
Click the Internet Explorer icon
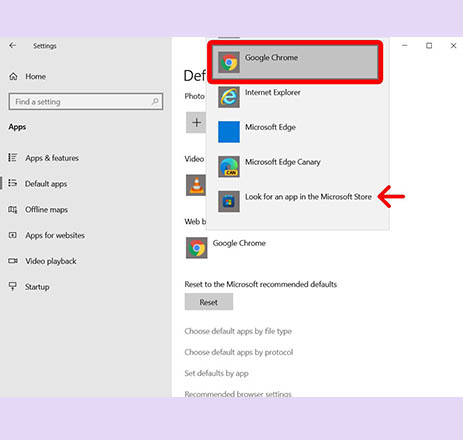point(229,97)
